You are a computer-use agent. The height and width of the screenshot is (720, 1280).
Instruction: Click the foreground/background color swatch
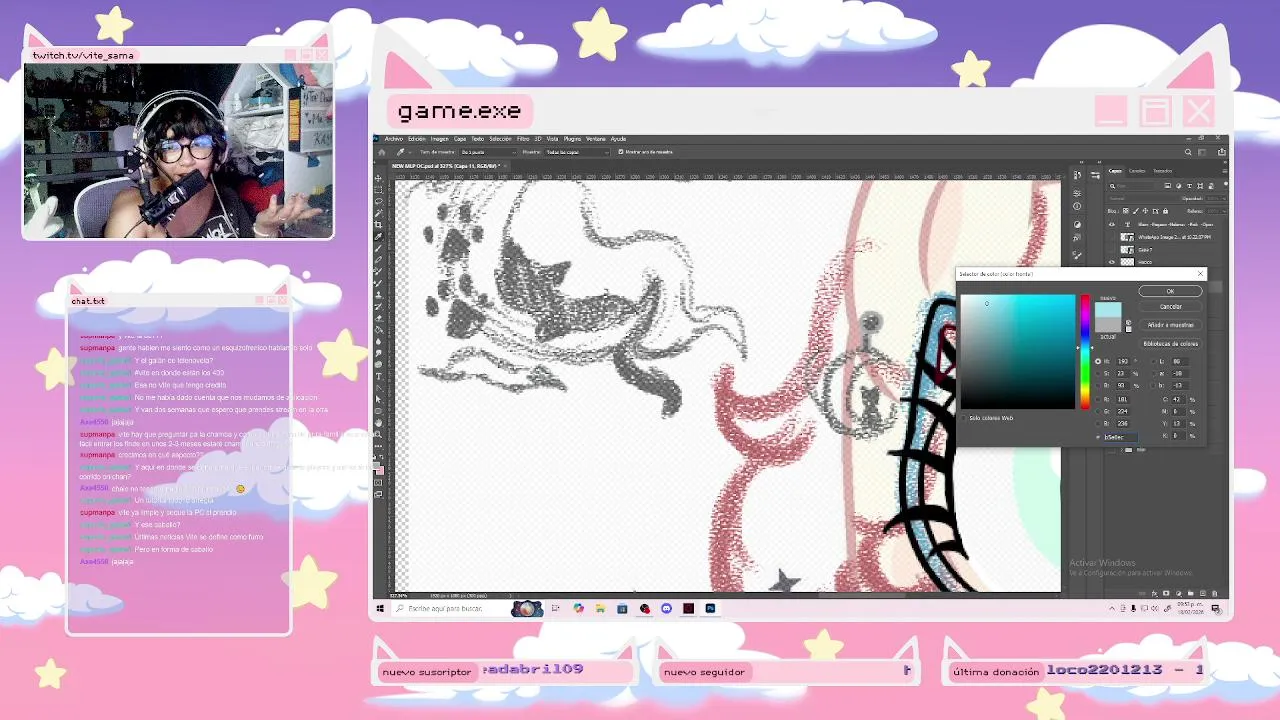379,469
